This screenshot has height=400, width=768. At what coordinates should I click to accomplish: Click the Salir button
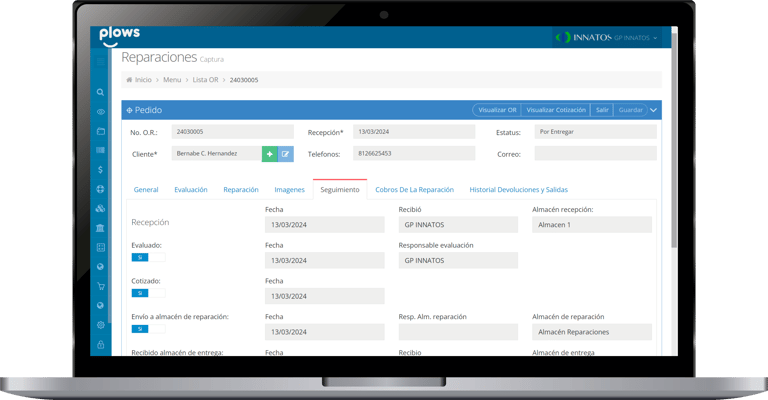[602, 110]
